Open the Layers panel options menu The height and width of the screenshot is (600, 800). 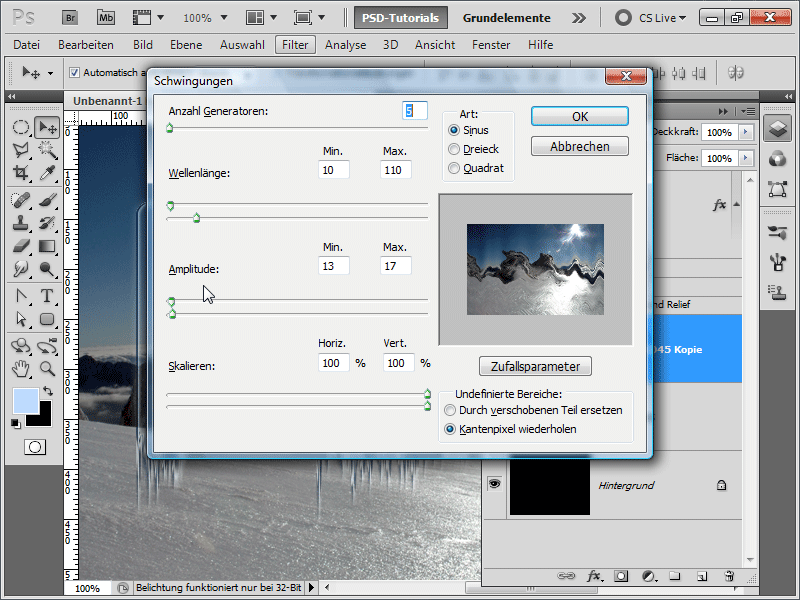pyautogui.click(x=748, y=111)
